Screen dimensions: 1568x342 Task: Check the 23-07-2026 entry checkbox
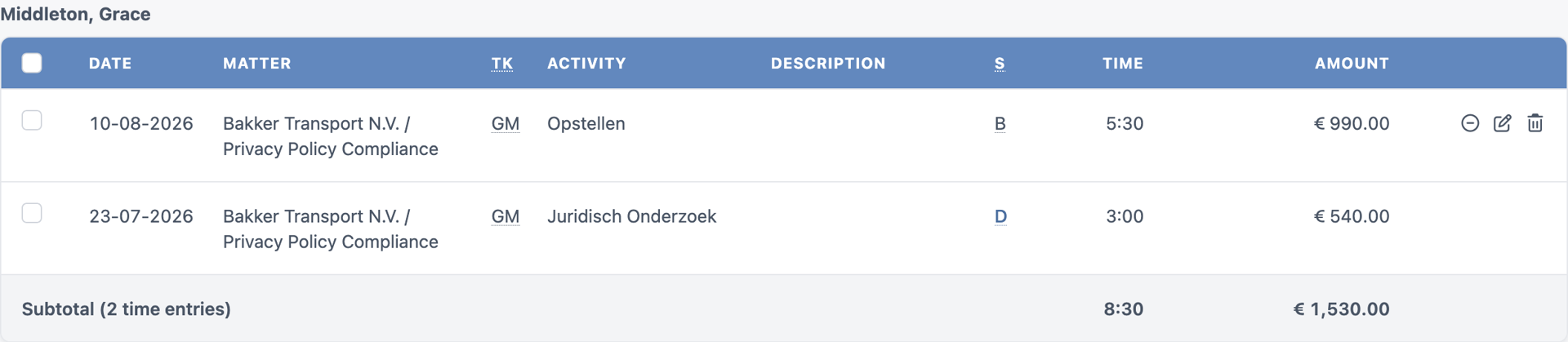32,214
